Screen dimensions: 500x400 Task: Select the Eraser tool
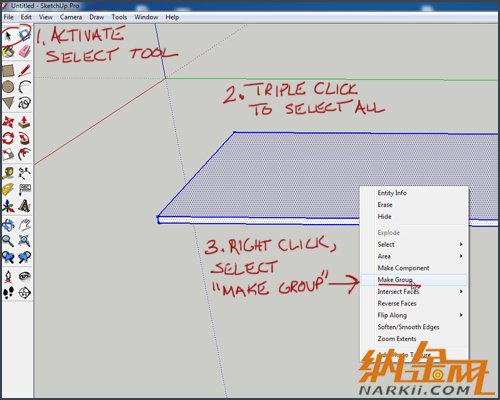[x=24, y=52]
